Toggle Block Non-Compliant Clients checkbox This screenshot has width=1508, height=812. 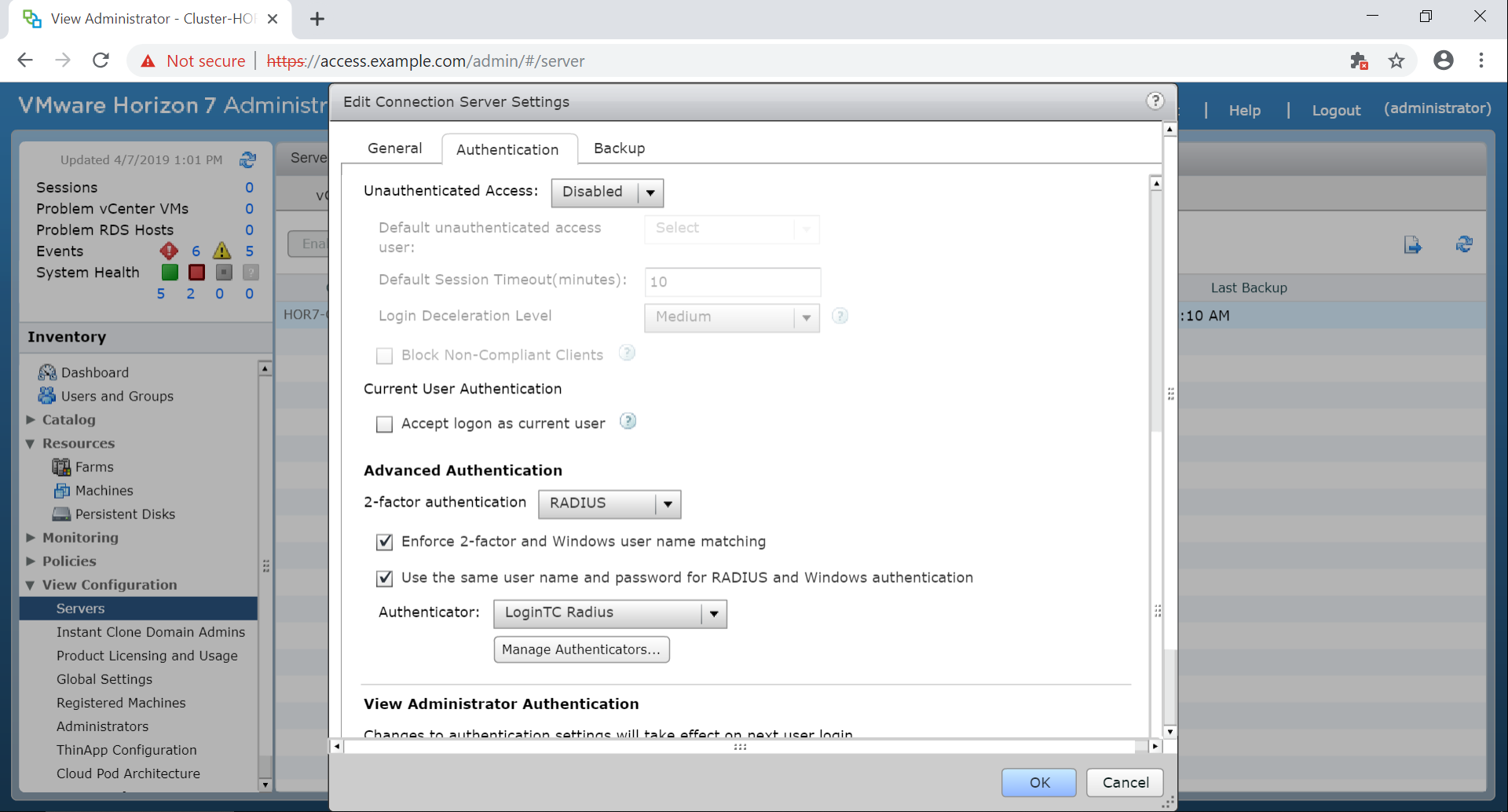click(384, 356)
